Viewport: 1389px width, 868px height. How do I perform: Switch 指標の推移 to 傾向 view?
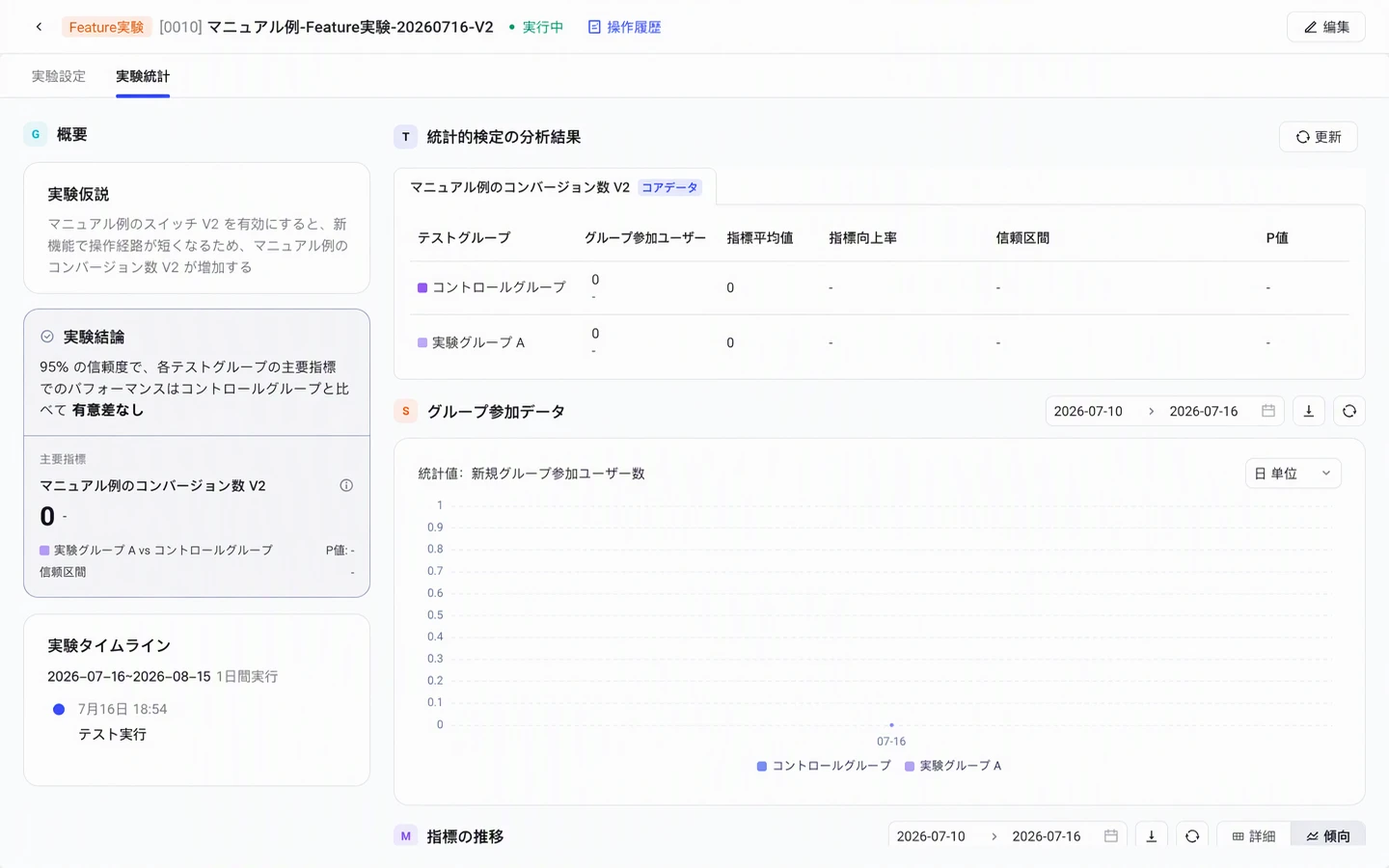pos(1328,836)
